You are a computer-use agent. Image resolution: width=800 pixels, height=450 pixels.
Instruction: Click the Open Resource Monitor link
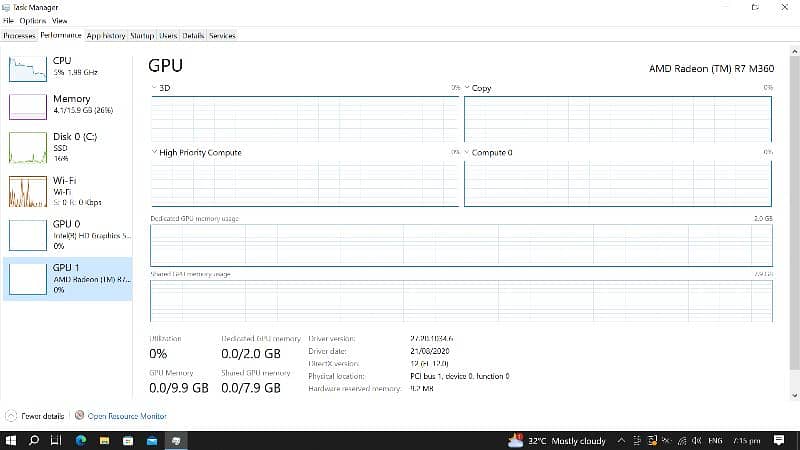click(127, 416)
